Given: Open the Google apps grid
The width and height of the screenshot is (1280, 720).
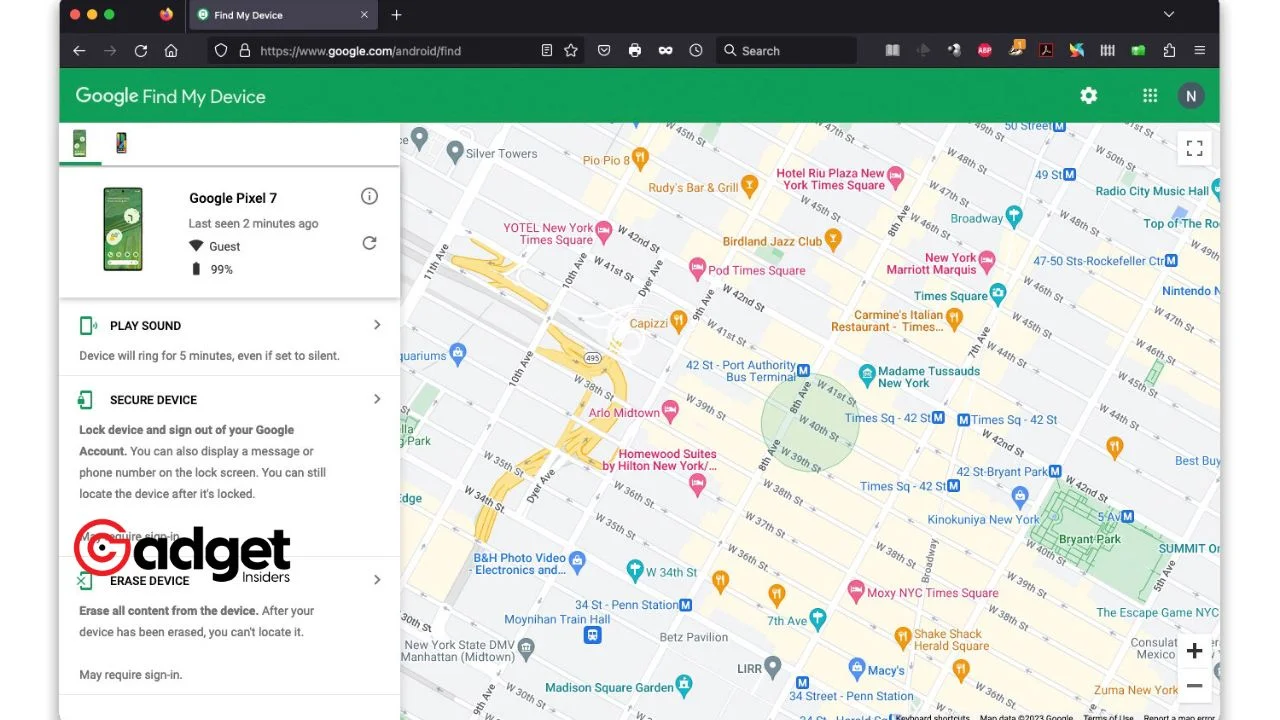Looking at the screenshot, I should [x=1150, y=96].
